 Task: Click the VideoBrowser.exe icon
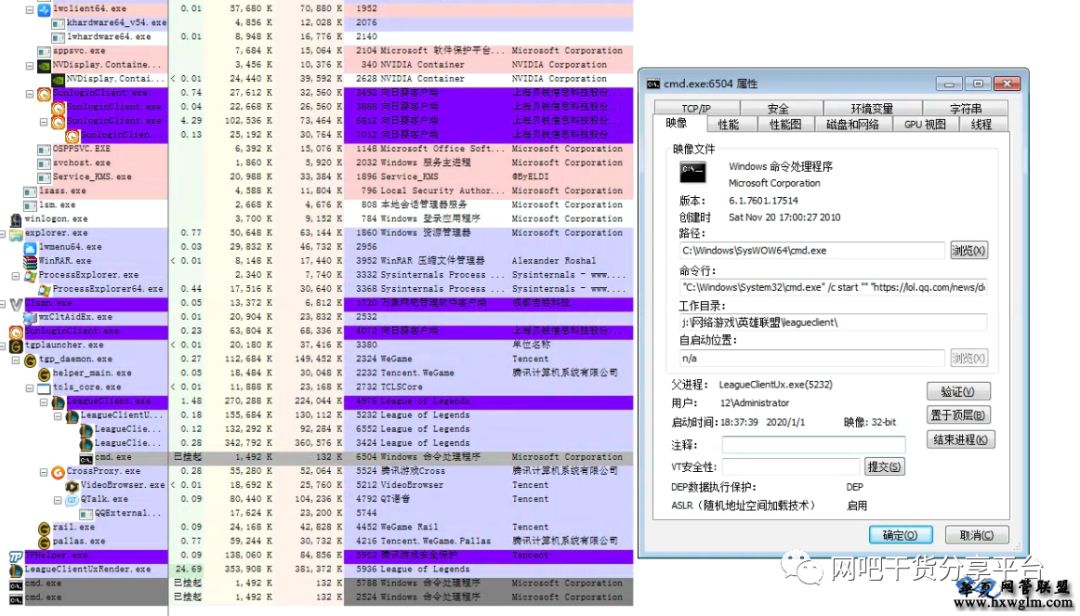click(72, 486)
